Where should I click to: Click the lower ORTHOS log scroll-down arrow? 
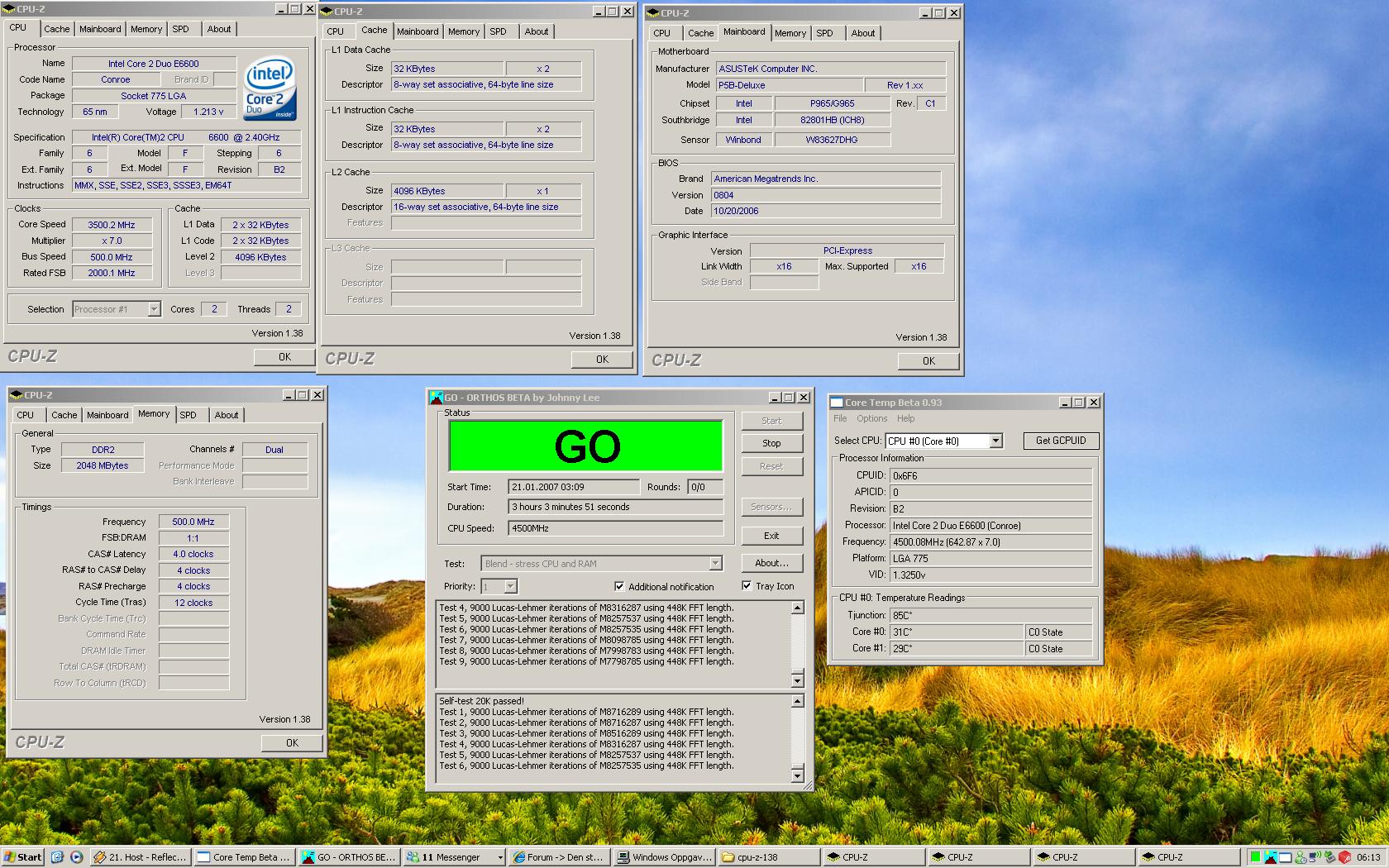pyautogui.click(x=798, y=775)
